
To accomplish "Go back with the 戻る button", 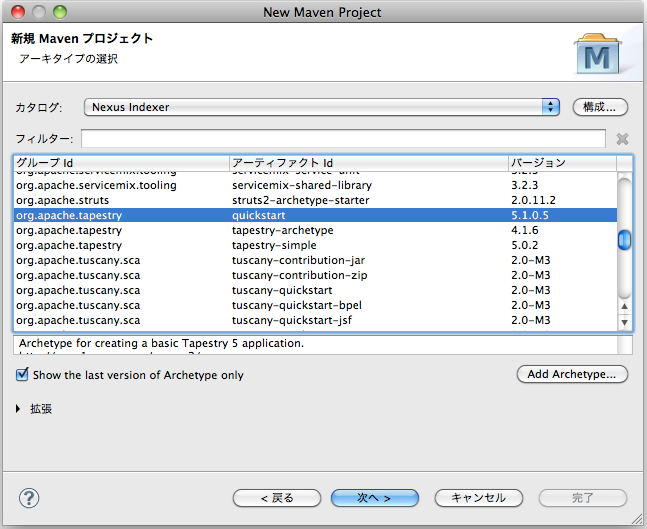I will pyautogui.click(x=277, y=498).
